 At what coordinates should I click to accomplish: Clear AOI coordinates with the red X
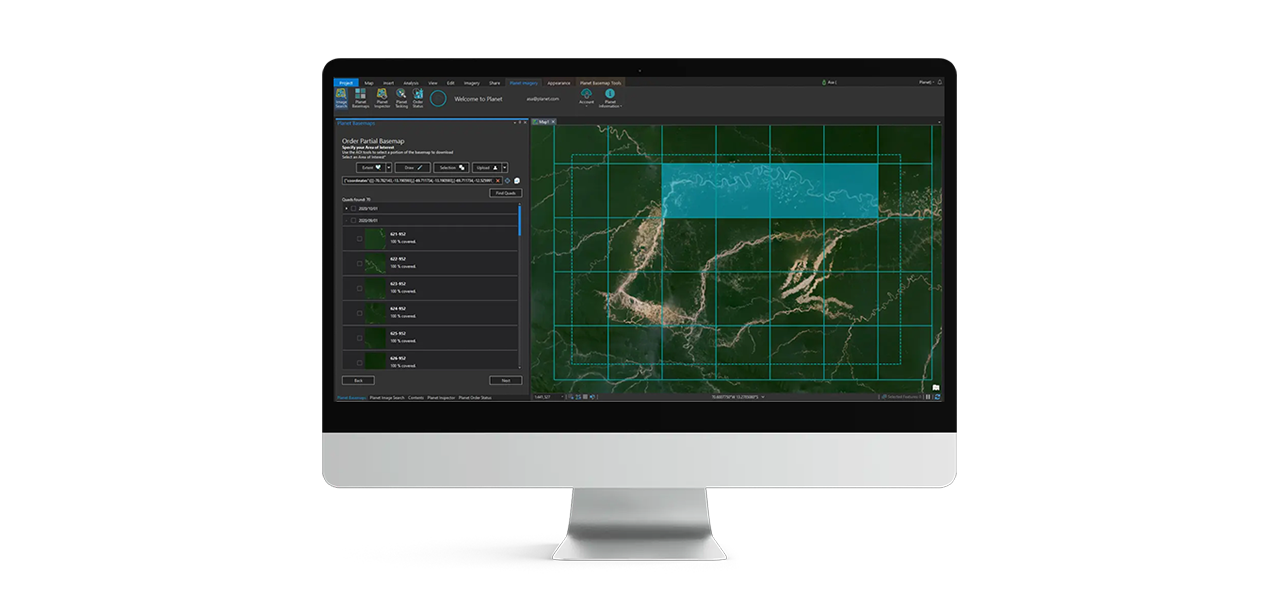click(x=498, y=181)
